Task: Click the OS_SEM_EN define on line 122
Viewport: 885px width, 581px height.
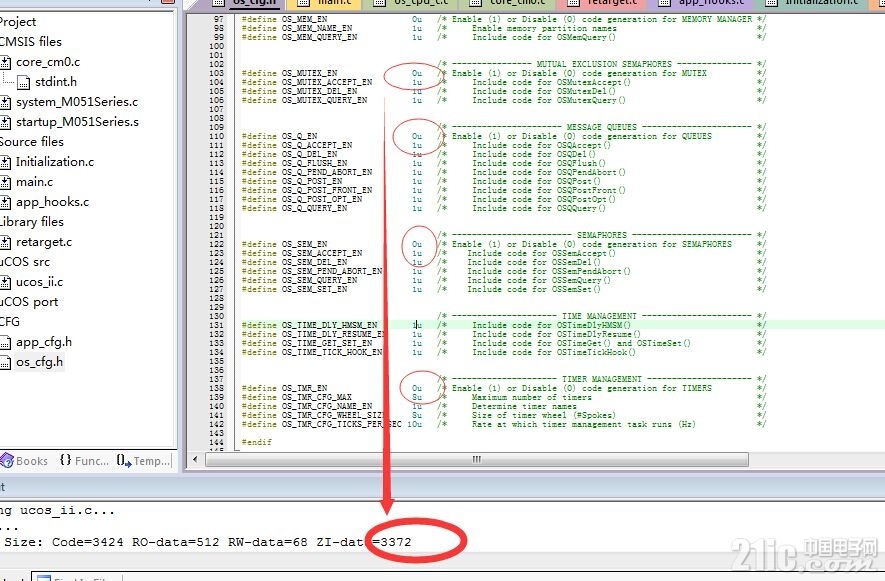Action: [284, 244]
